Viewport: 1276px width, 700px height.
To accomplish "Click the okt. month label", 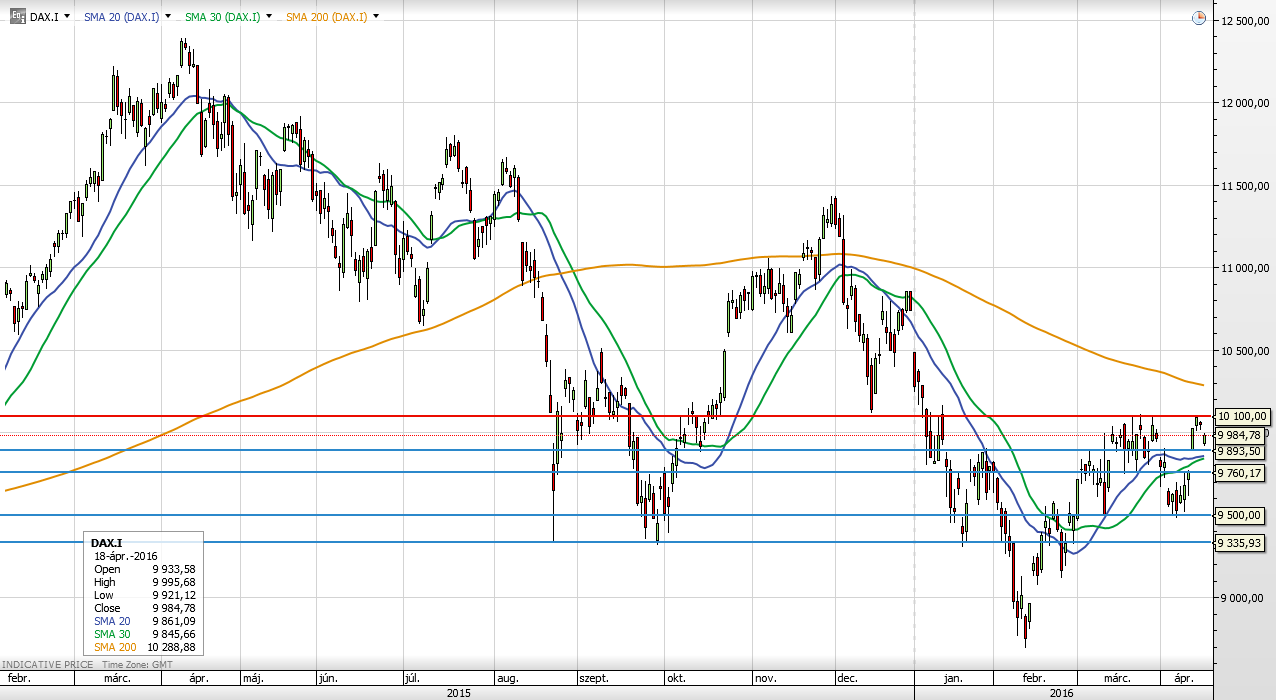I will (x=676, y=678).
